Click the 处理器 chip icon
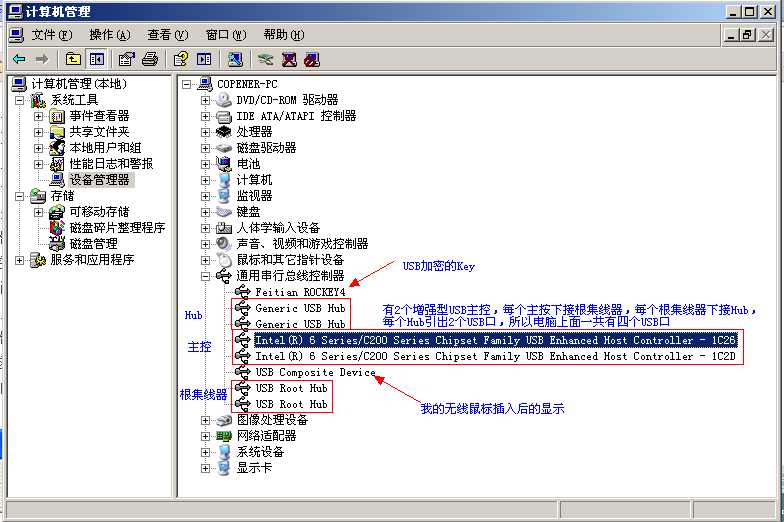The width and height of the screenshot is (784, 522). (224, 132)
